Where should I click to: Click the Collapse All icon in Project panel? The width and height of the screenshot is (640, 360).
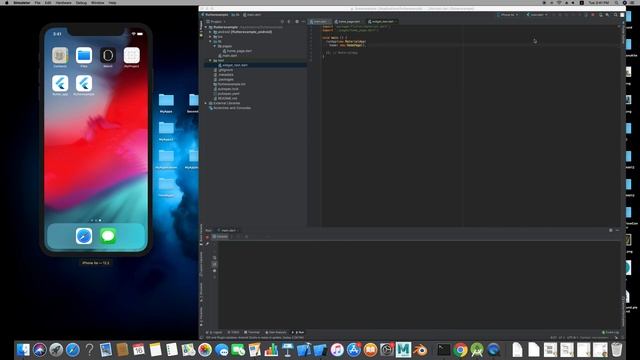[289, 21]
